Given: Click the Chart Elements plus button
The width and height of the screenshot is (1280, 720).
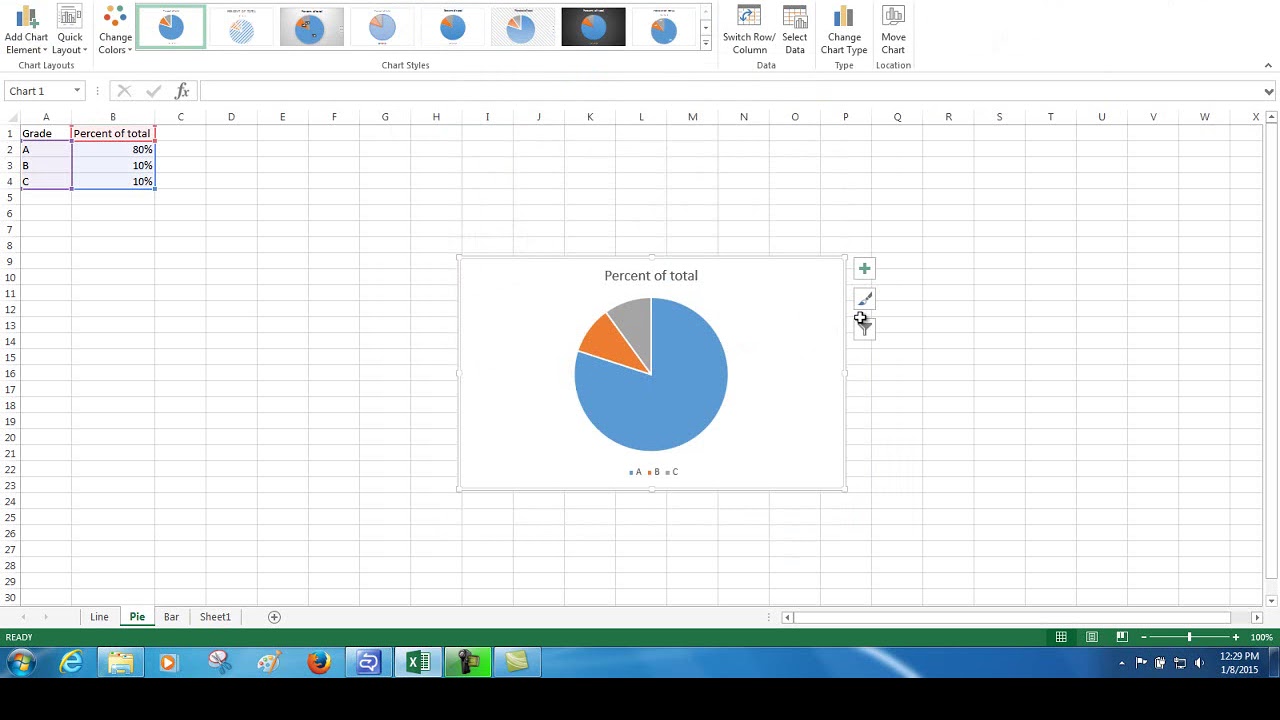Looking at the screenshot, I should point(864,268).
